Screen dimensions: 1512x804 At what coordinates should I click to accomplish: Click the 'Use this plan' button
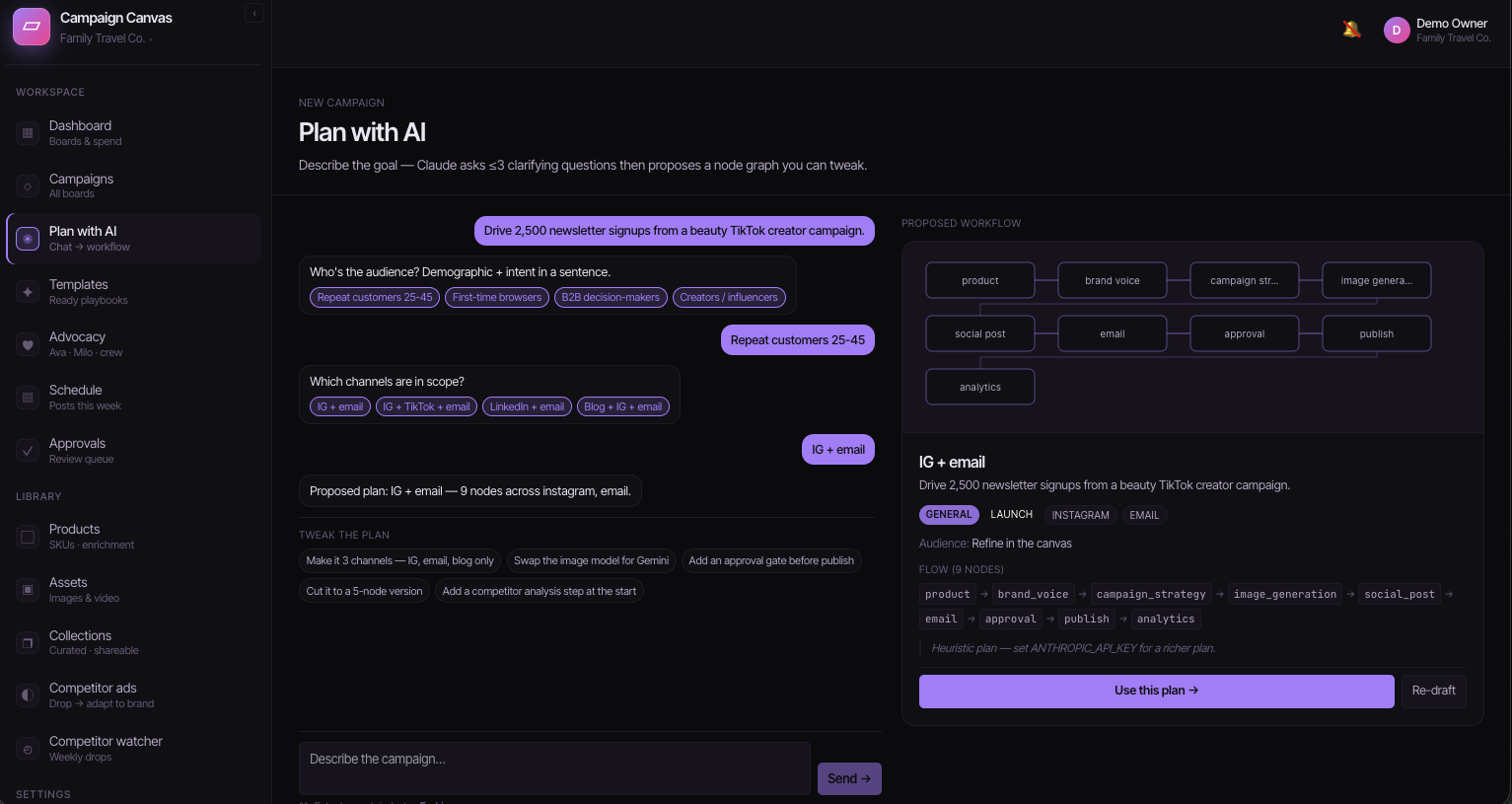click(1156, 691)
